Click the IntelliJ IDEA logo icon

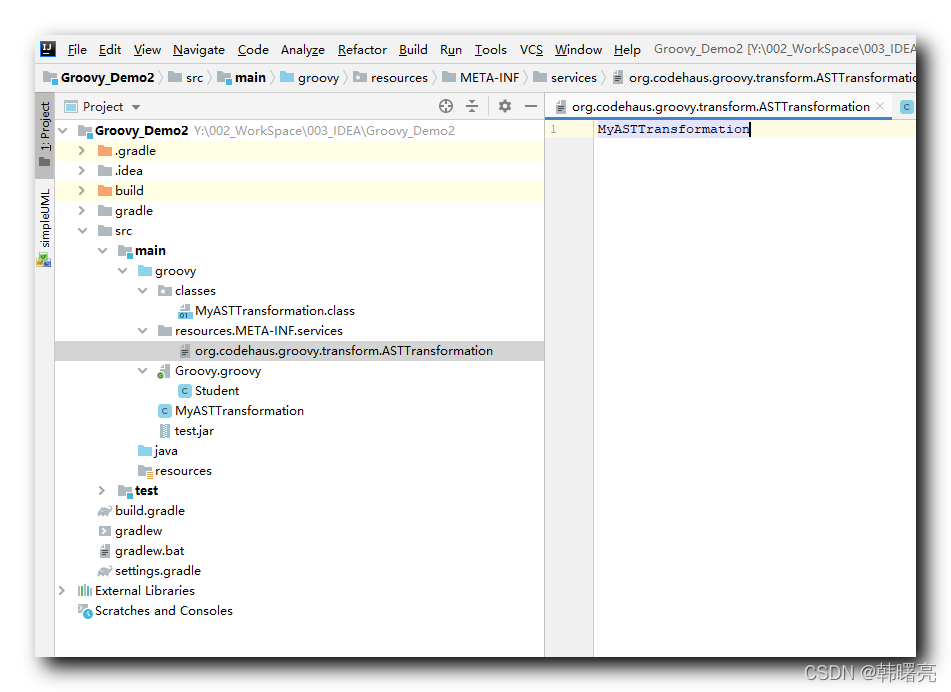pos(48,49)
